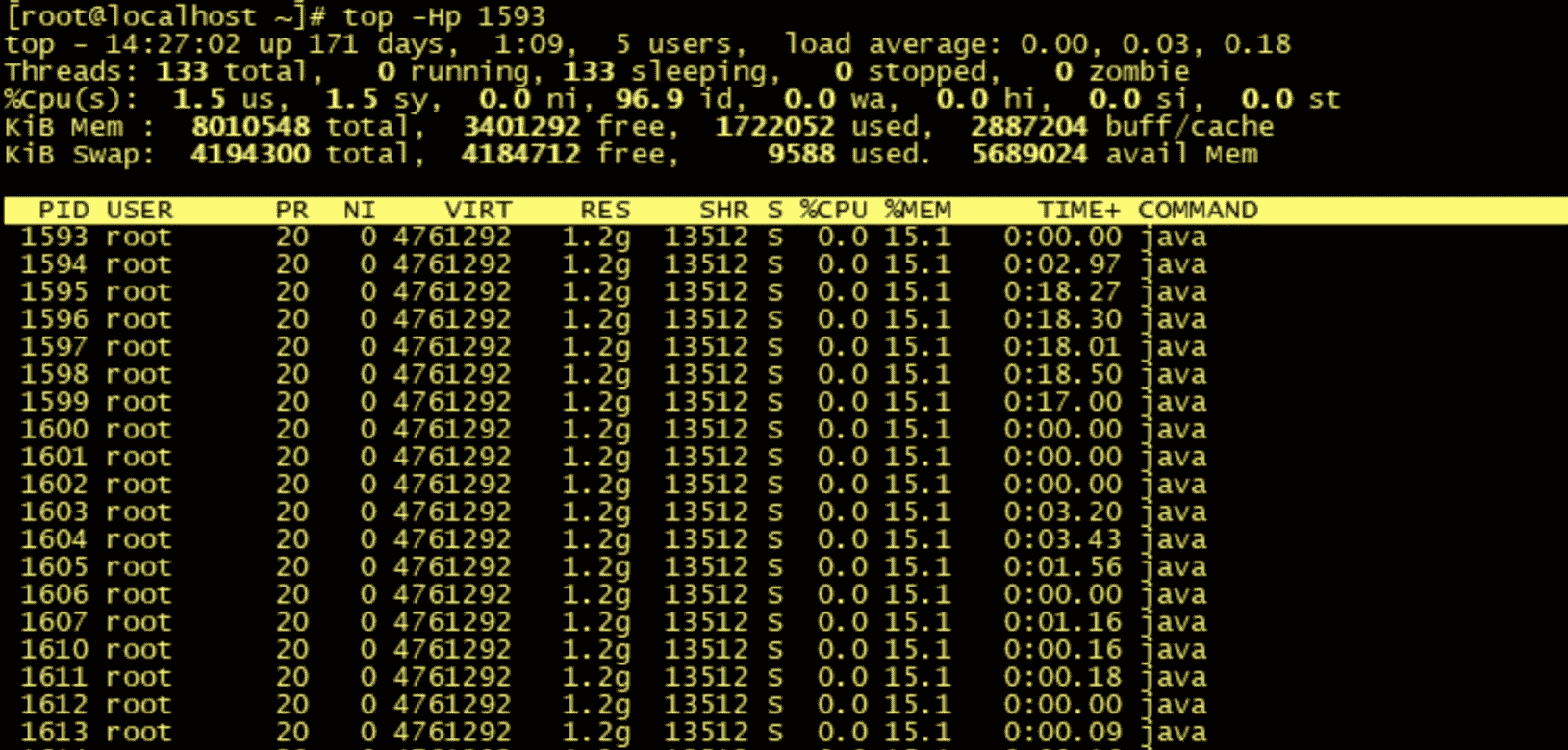Viewport: 1568px width, 750px height.
Task: Click the RES column header
Action: point(605,210)
